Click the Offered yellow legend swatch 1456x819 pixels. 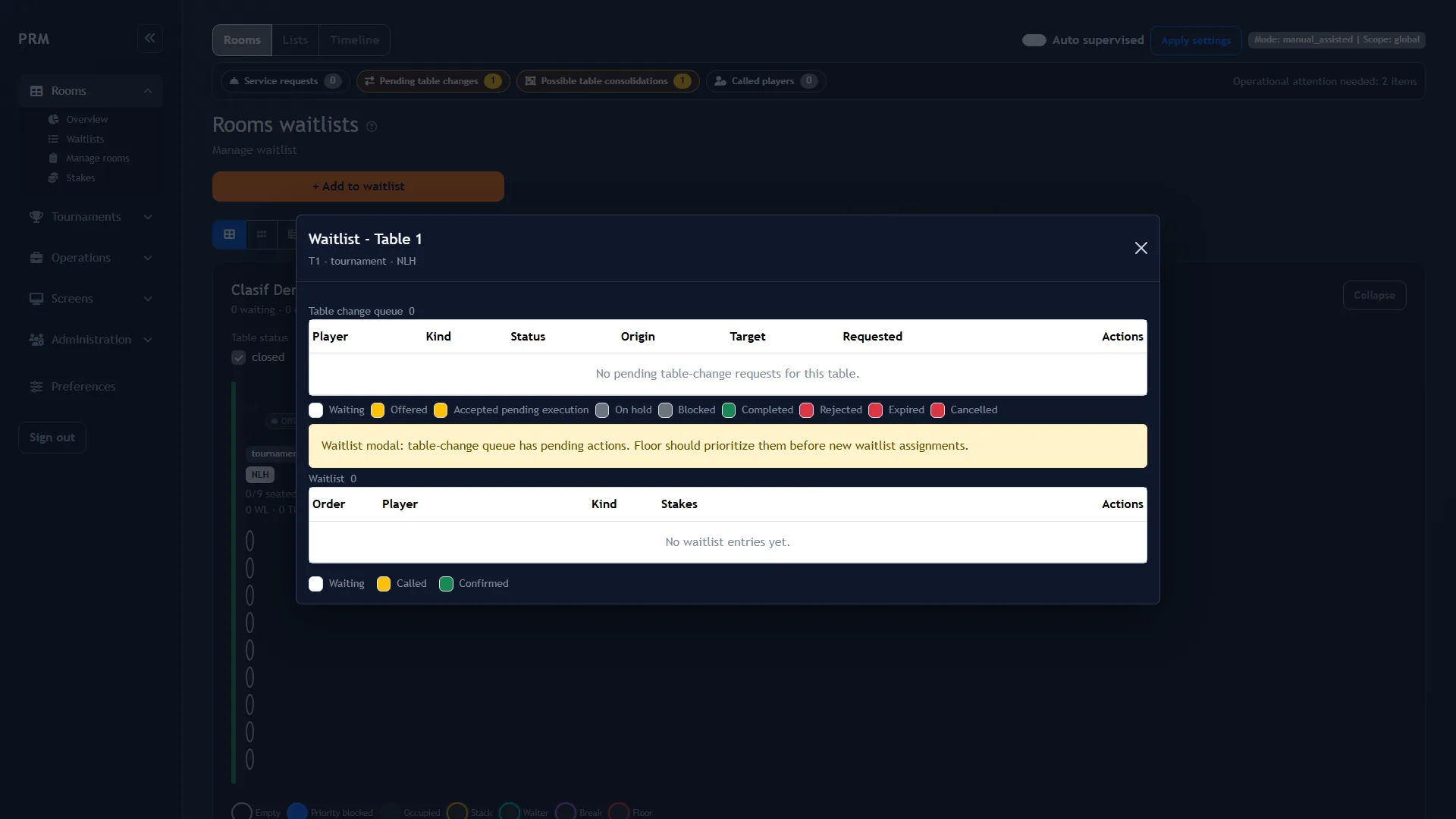(x=378, y=410)
